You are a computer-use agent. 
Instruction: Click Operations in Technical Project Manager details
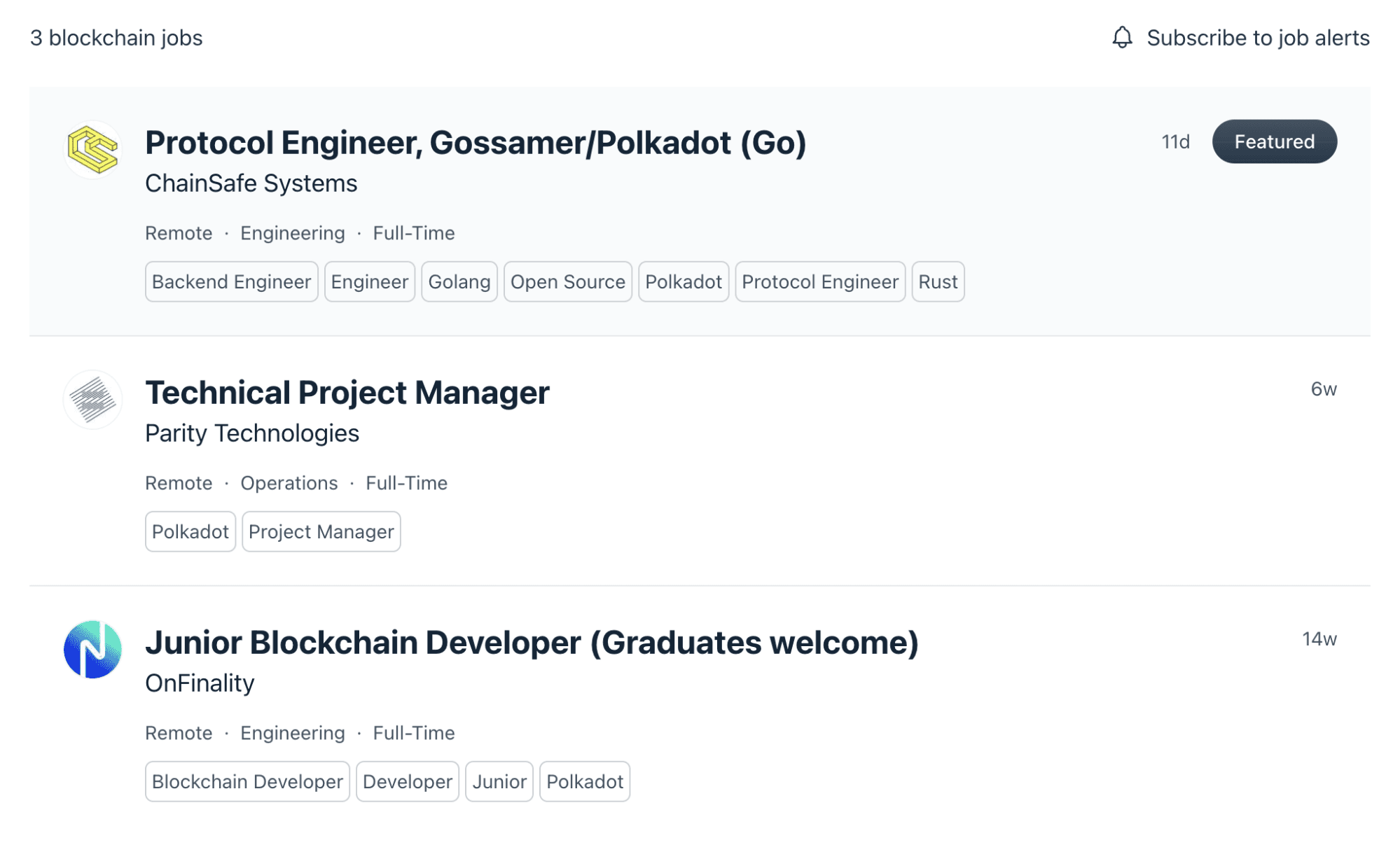click(289, 483)
